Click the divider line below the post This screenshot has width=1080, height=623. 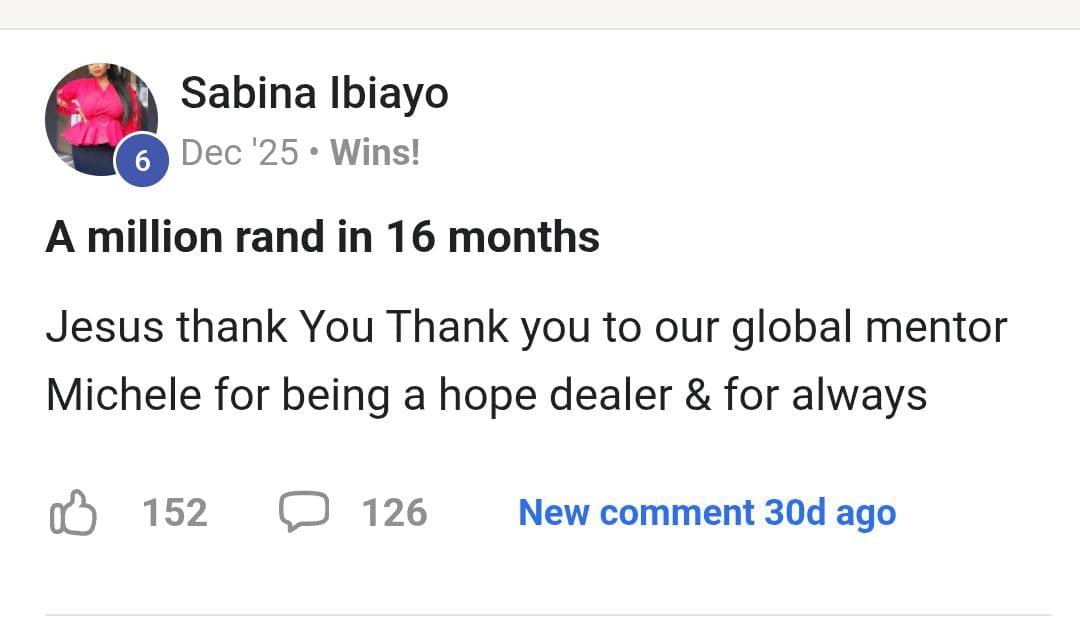click(x=548, y=615)
